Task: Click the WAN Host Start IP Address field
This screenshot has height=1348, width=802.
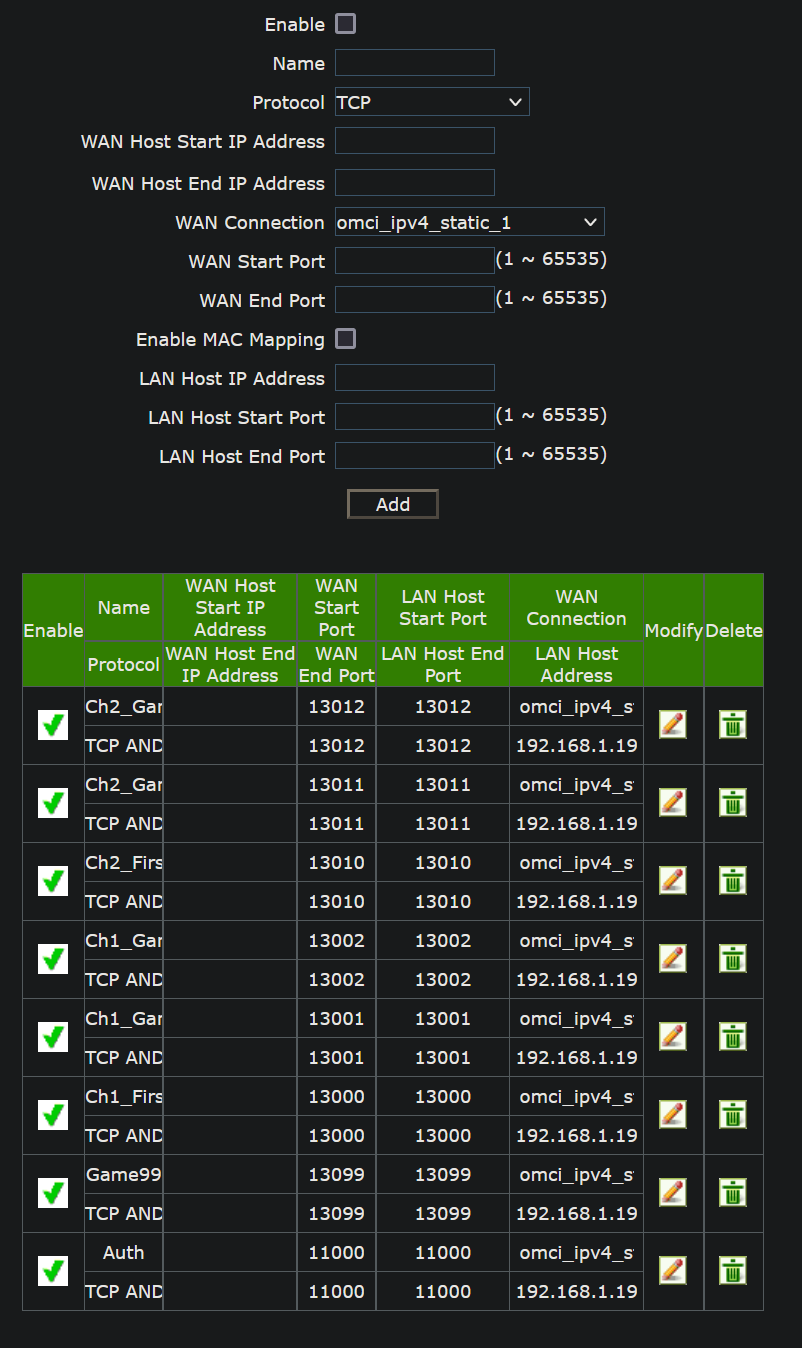Action: click(415, 141)
